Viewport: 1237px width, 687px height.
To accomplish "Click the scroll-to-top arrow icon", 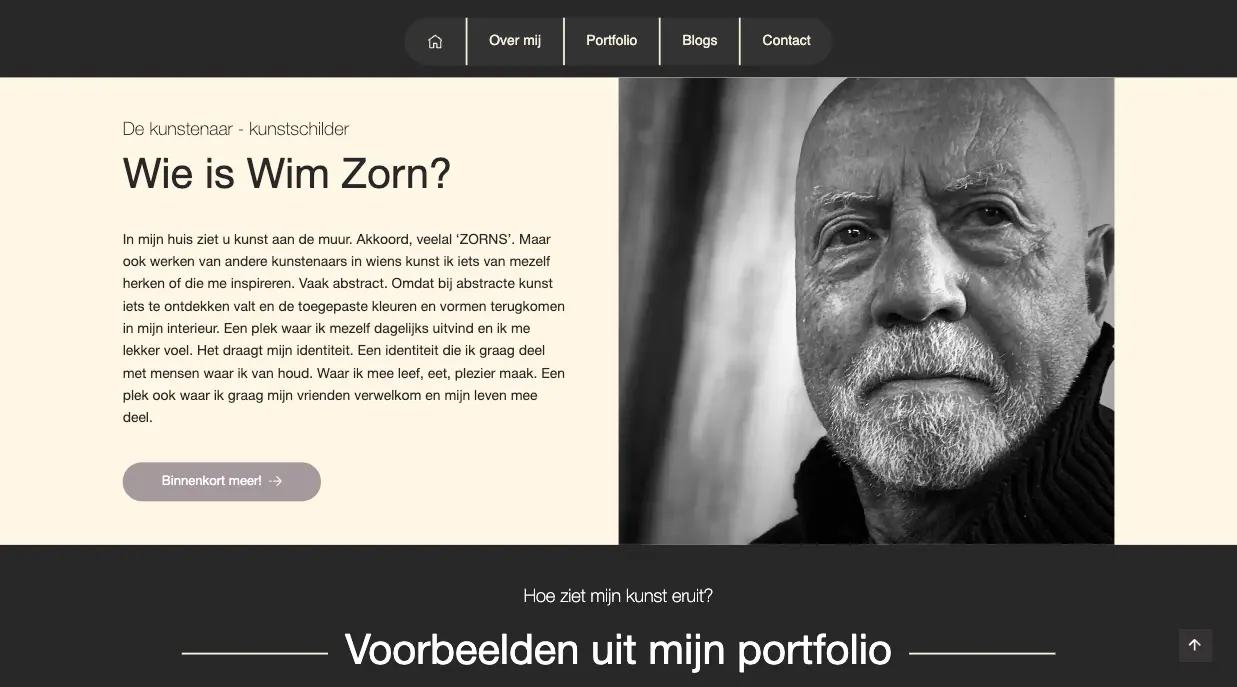I will click(x=1195, y=645).
